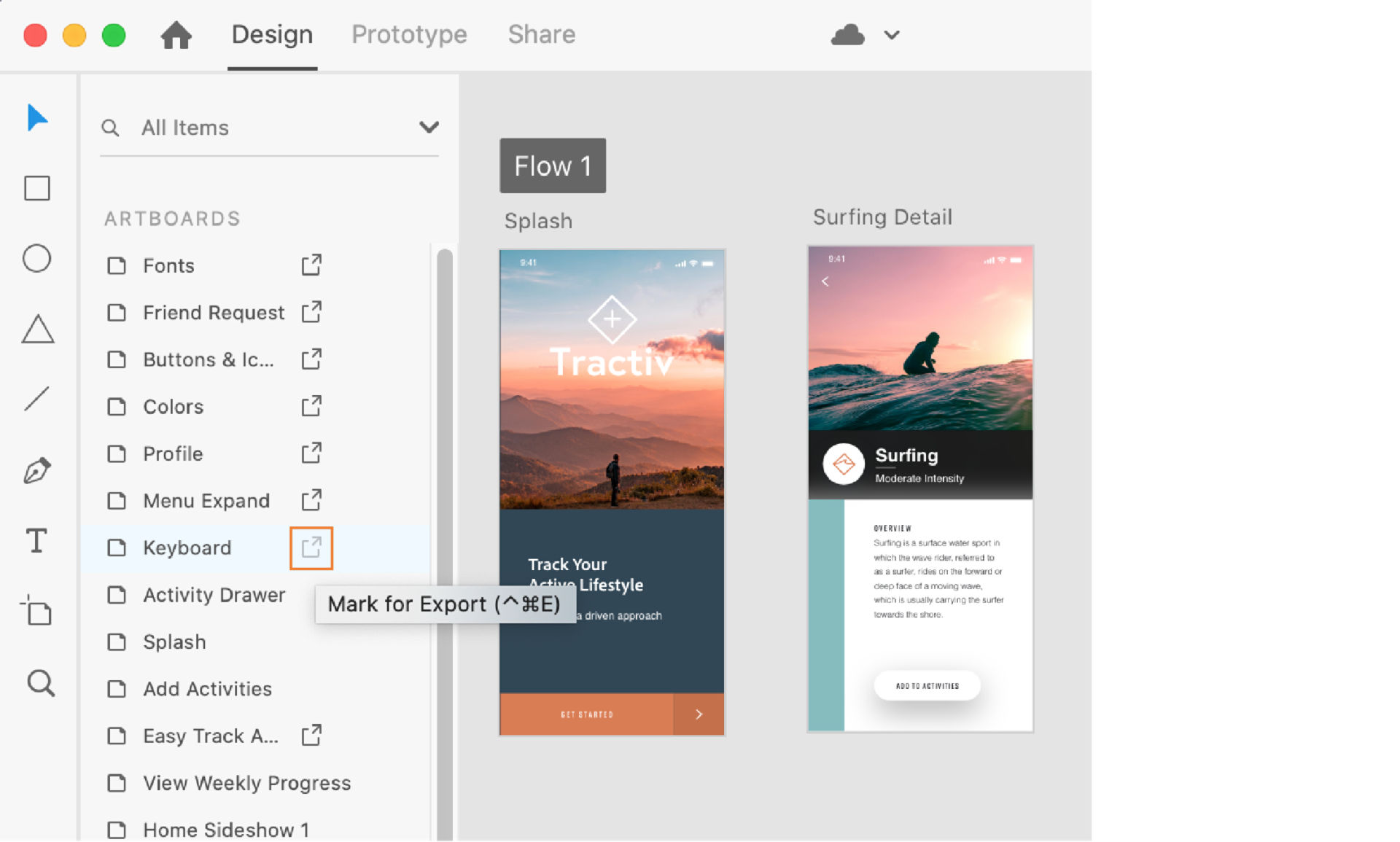Screen dimensions: 1400x842
Task: Open the Zoom tool
Action: tap(39, 684)
